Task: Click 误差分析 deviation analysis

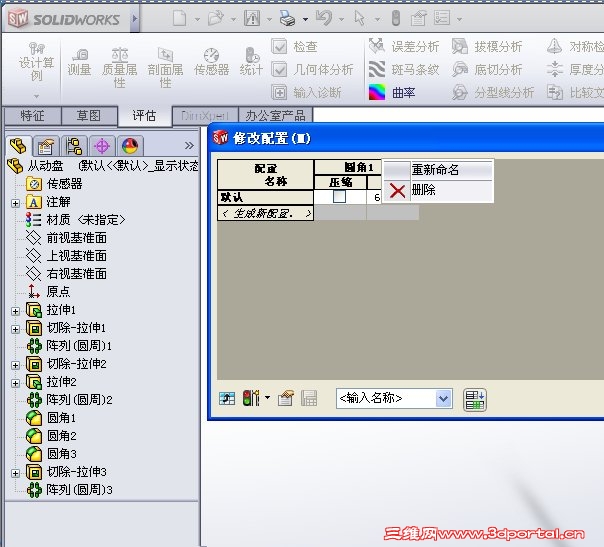Action: pyautogui.click(x=404, y=47)
